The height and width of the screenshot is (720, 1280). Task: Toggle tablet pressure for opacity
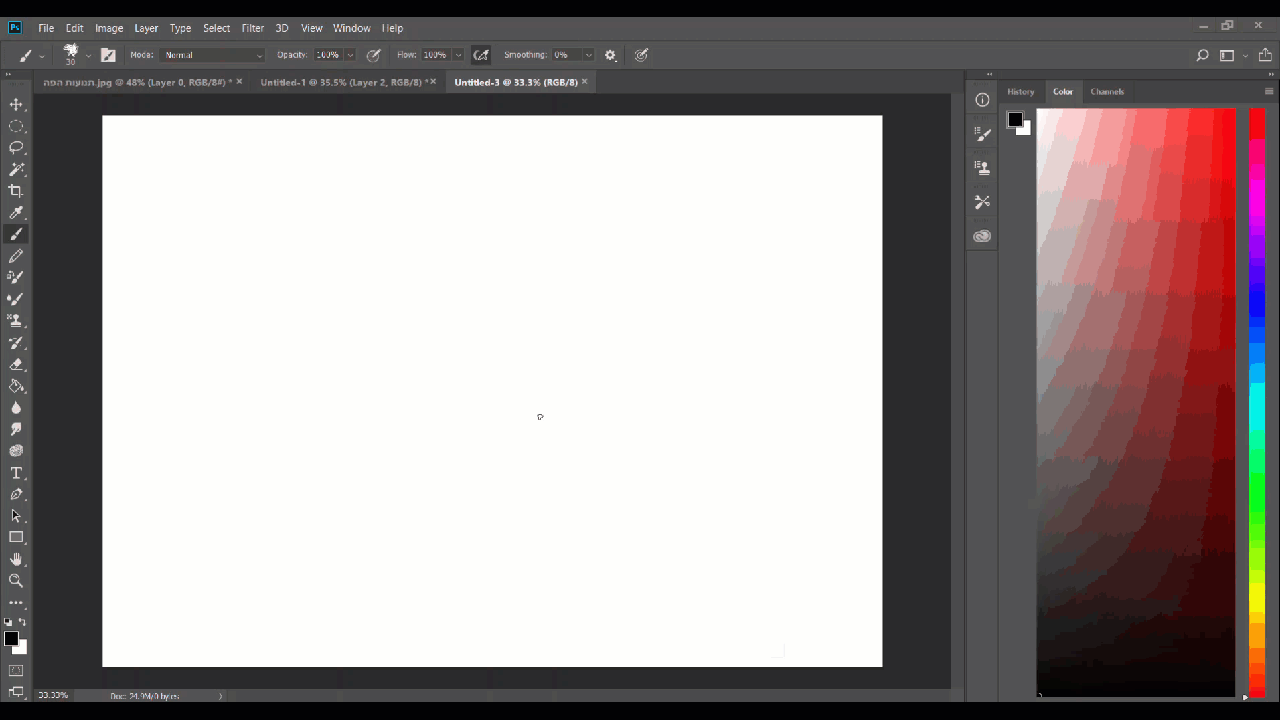(x=373, y=55)
